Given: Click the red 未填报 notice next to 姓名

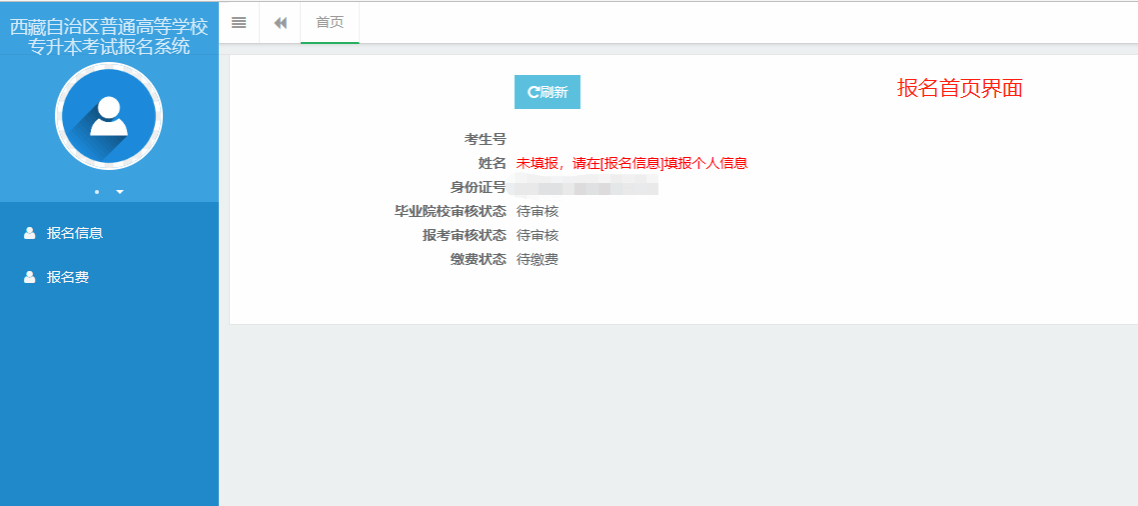Looking at the screenshot, I should pyautogui.click(x=632, y=163).
